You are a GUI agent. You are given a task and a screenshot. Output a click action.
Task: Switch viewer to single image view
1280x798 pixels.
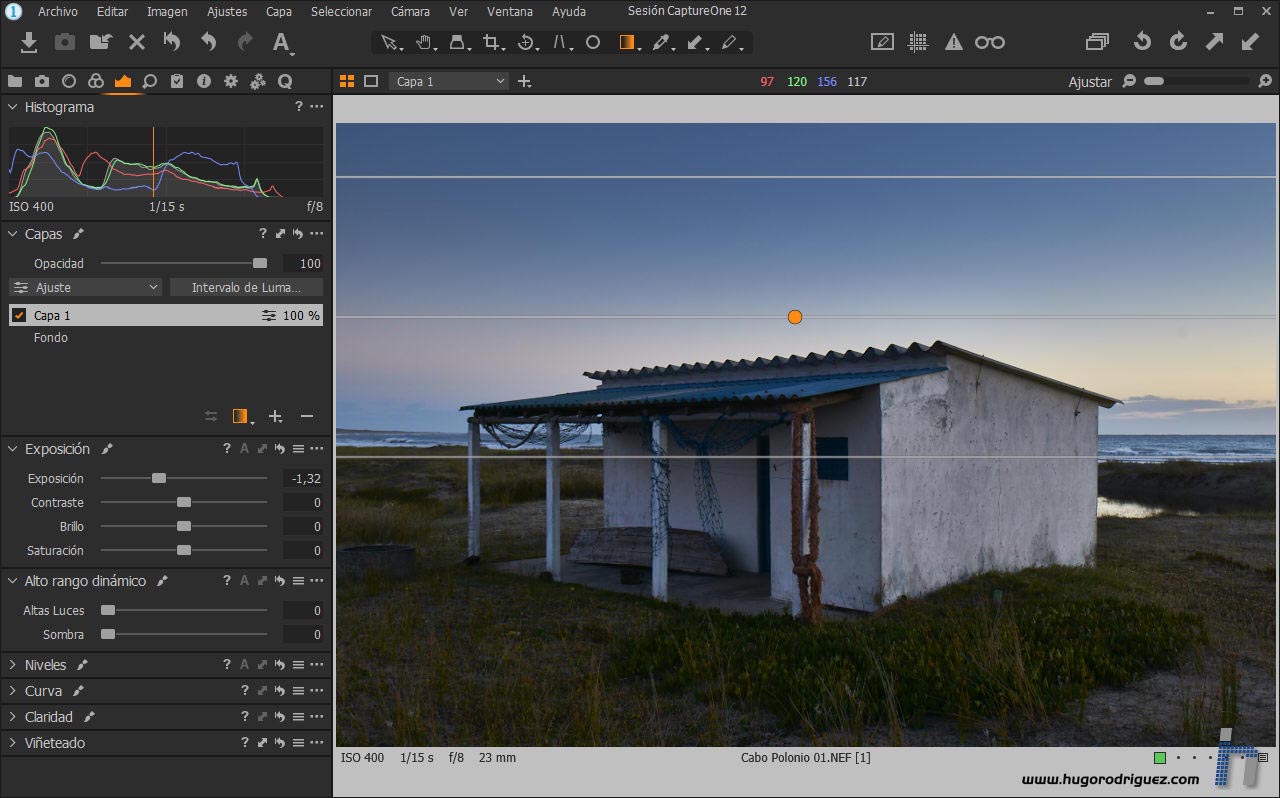pos(371,81)
